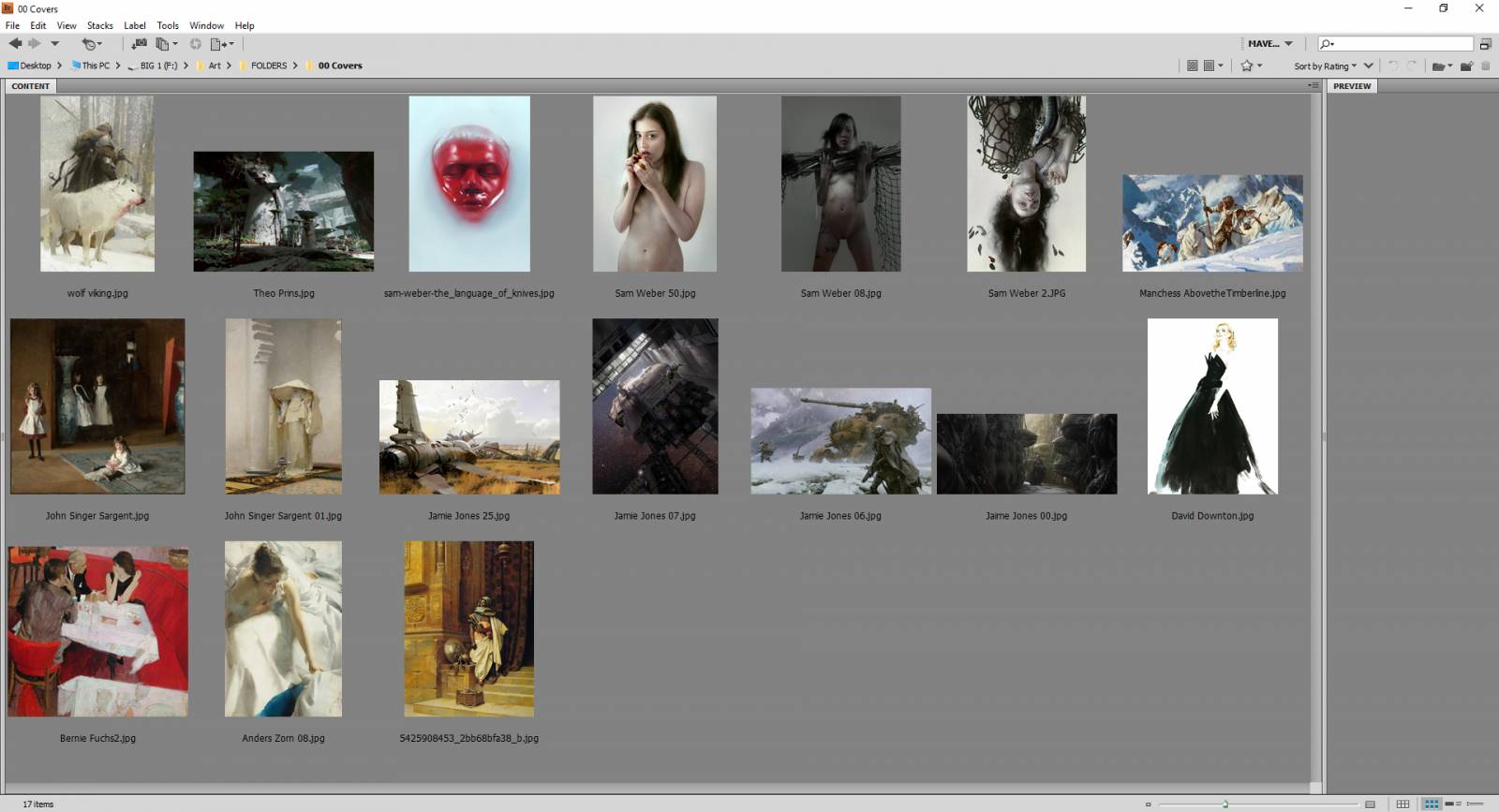Expand chevron after FOLDERS in path
This screenshot has height=812, width=1499.
(295, 66)
